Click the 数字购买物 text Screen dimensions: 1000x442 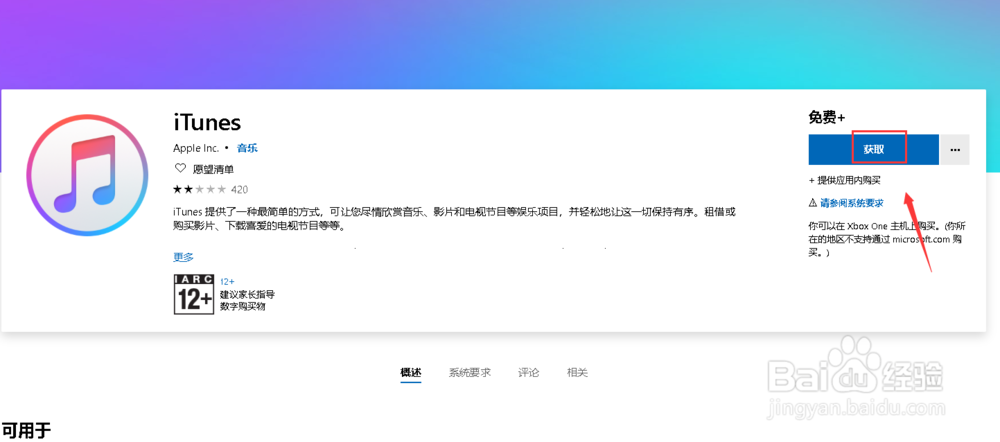pos(242,306)
